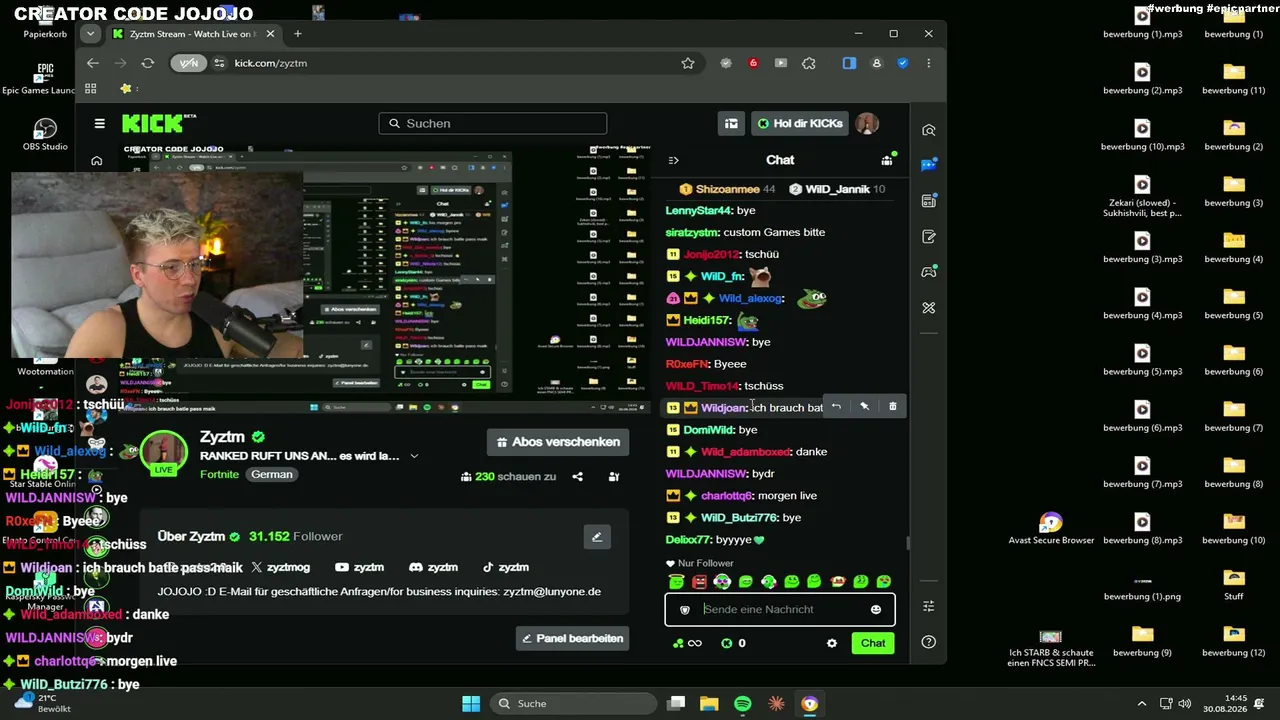Viewport: 1280px width, 720px height.
Task: Open the zyztmog X profile link
Action: pos(280,567)
